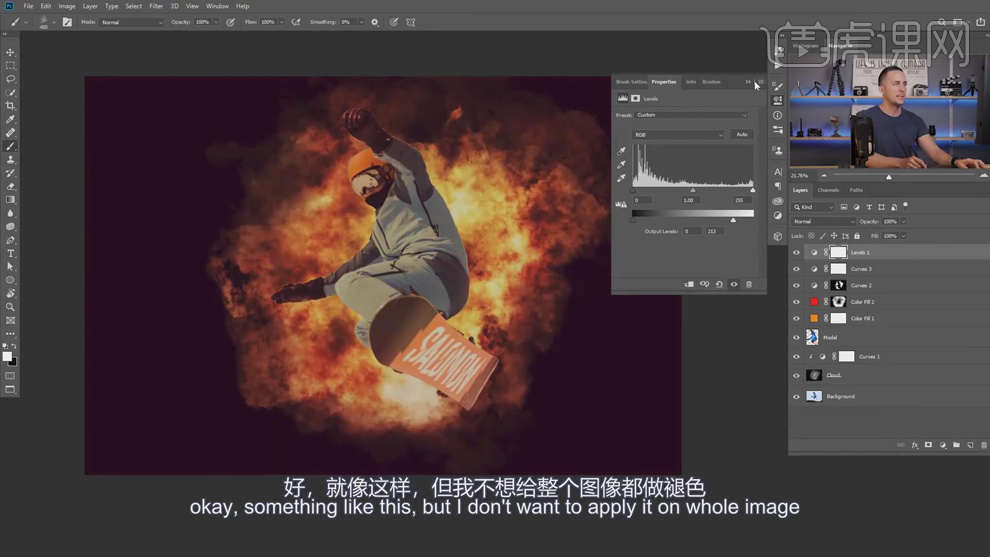Hide the Background layer

[x=796, y=397]
